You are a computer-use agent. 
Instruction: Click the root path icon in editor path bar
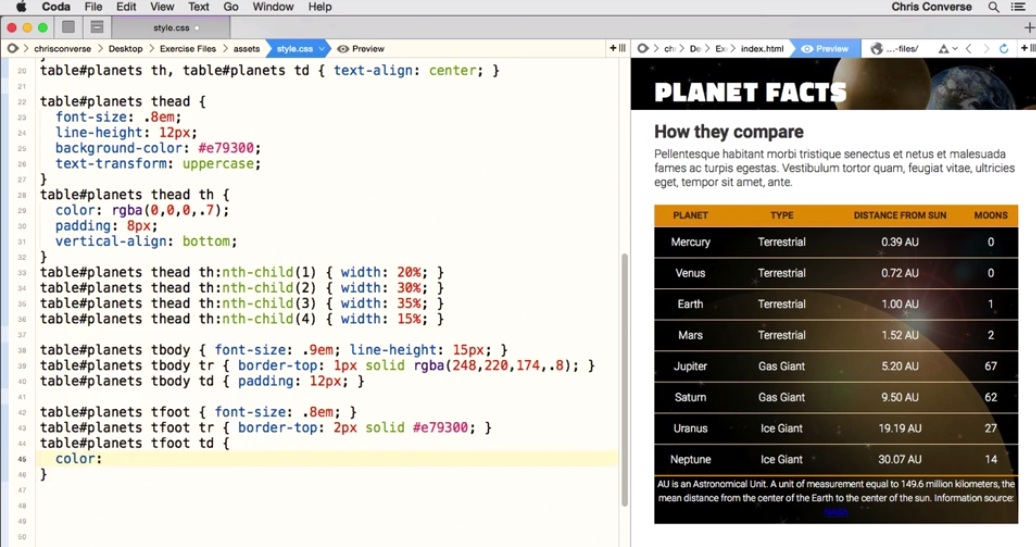pyautogui.click(x=13, y=48)
